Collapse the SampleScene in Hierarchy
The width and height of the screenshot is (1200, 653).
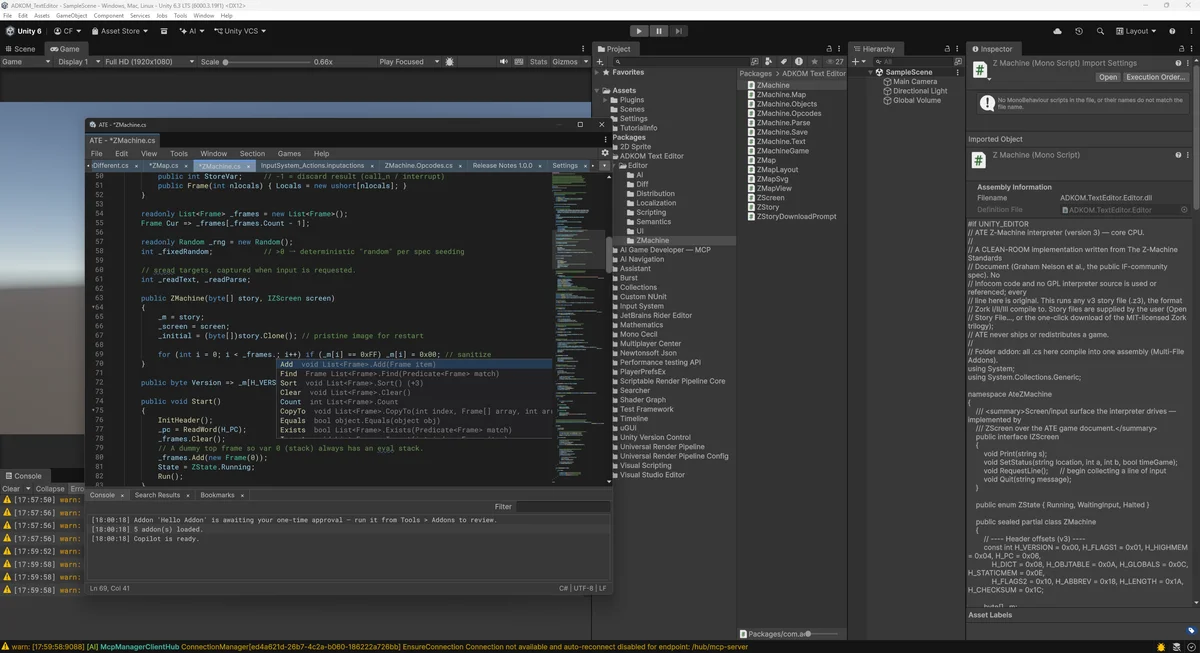point(869,72)
